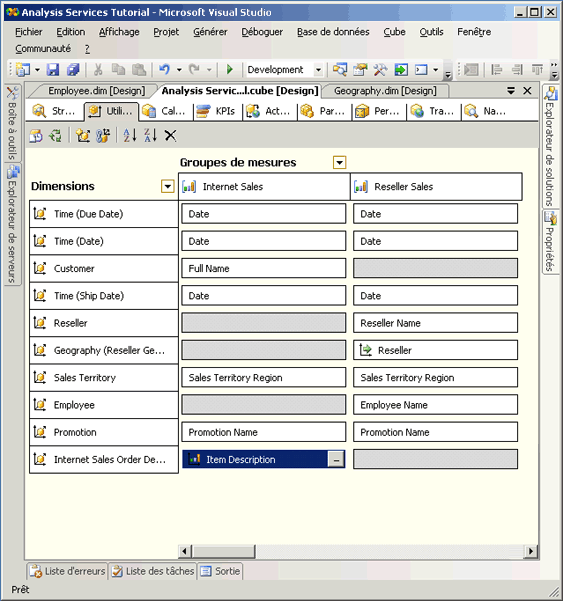
Task: Click the Redo arrow icon
Action: coord(194,70)
